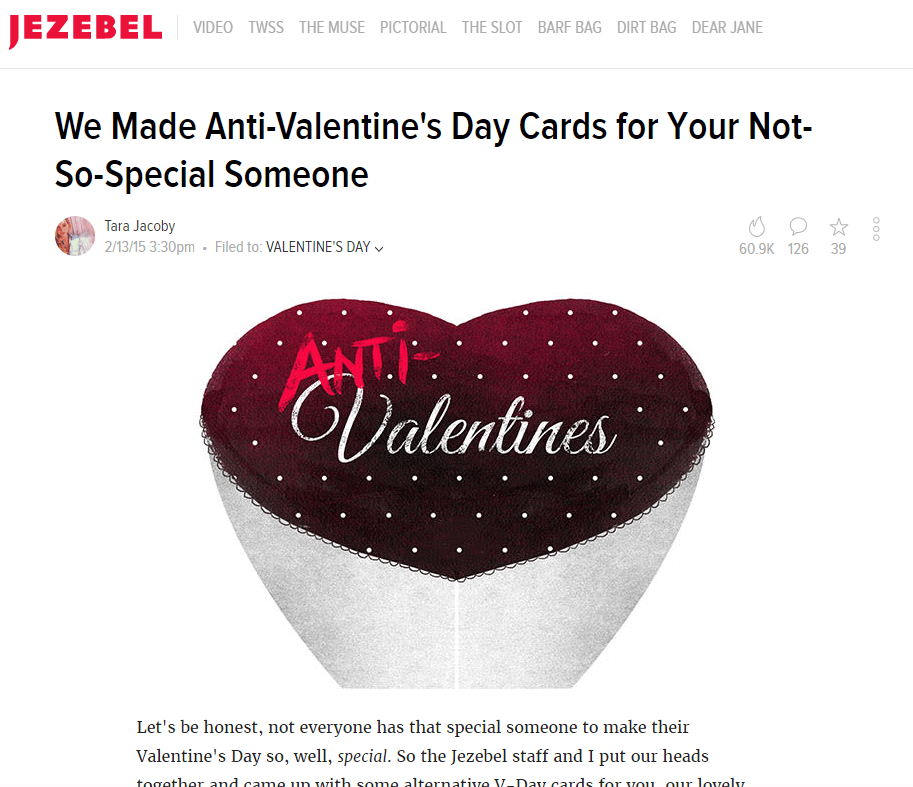Click the flame recommend icon
The height and width of the screenshot is (787, 913).
(x=757, y=227)
